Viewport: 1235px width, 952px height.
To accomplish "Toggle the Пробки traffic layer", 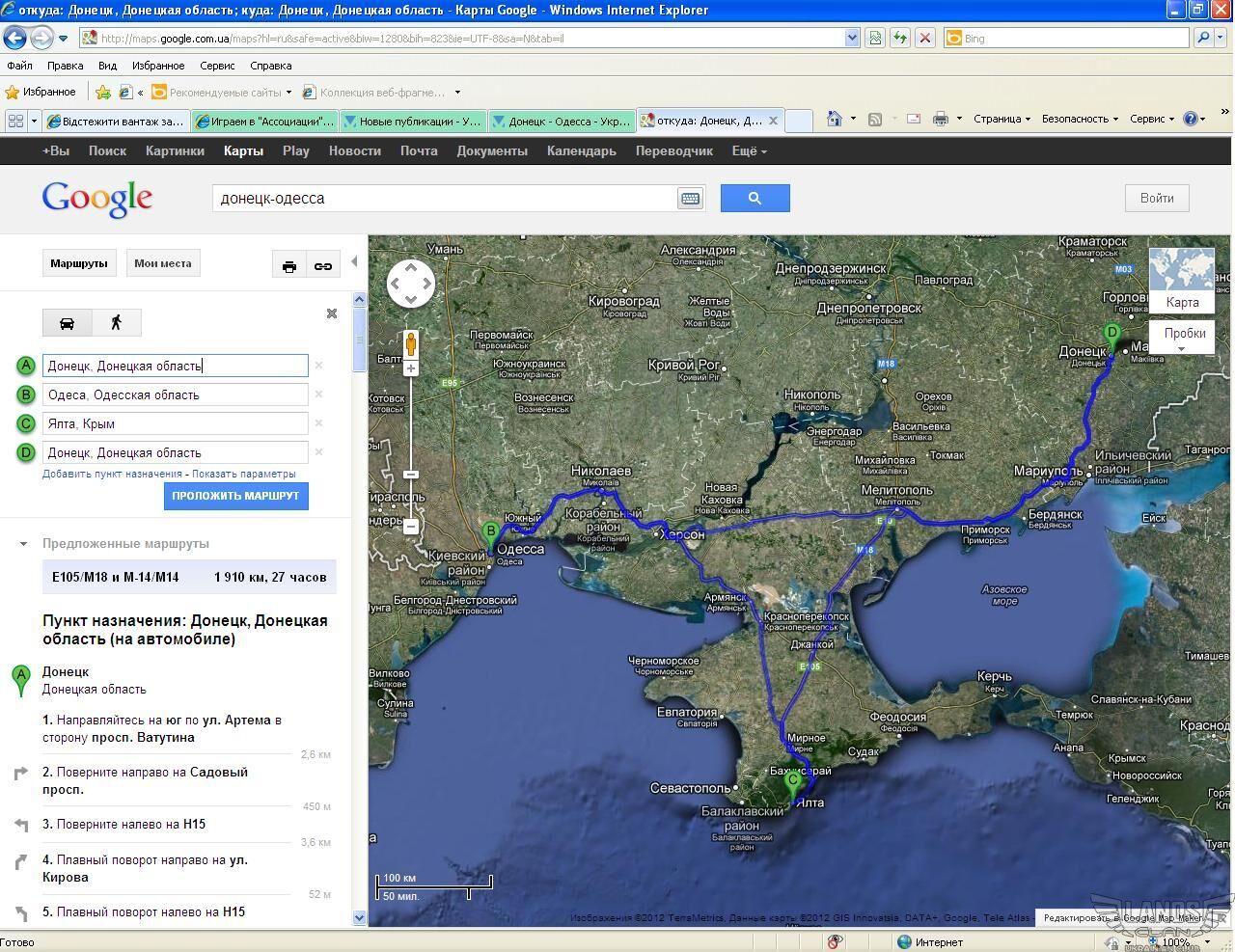I will tap(1184, 334).
